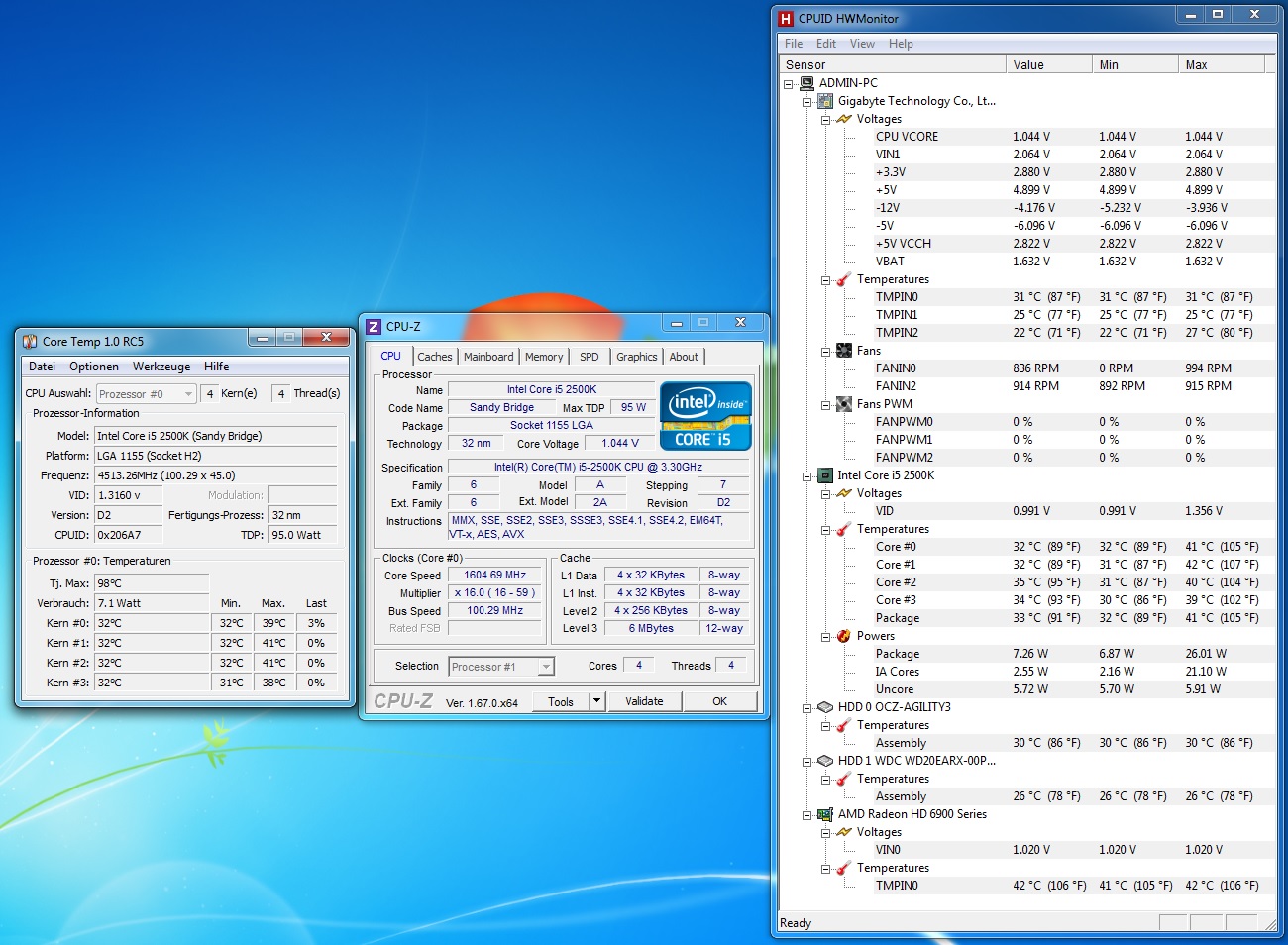This screenshot has height=945, width=1288.
Task: Open the Tools dropdown arrow in CPU-Z
Action: pyautogui.click(x=596, y=701)
